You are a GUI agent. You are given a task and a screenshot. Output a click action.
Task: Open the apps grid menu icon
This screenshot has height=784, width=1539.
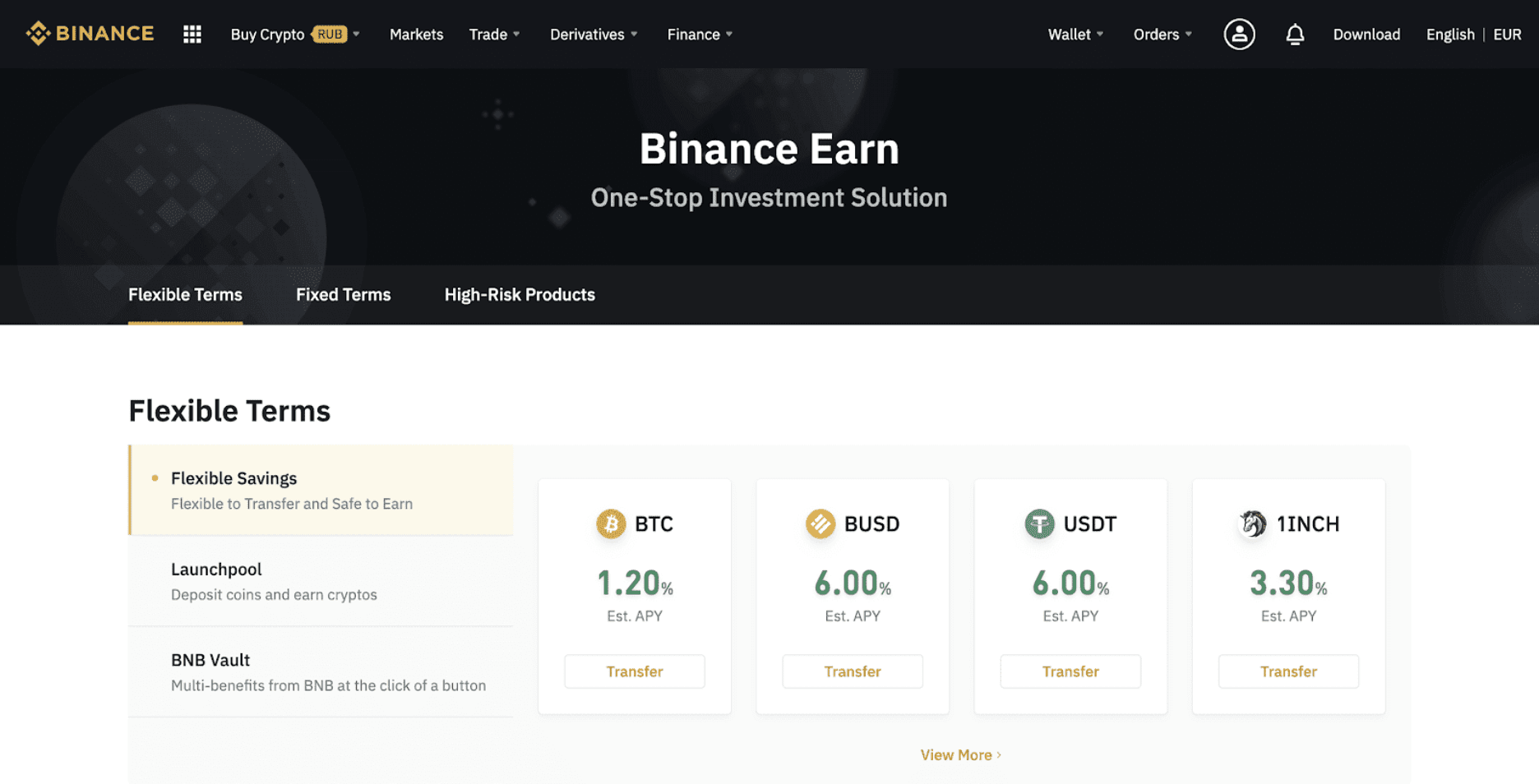click(x=192, y=34)
